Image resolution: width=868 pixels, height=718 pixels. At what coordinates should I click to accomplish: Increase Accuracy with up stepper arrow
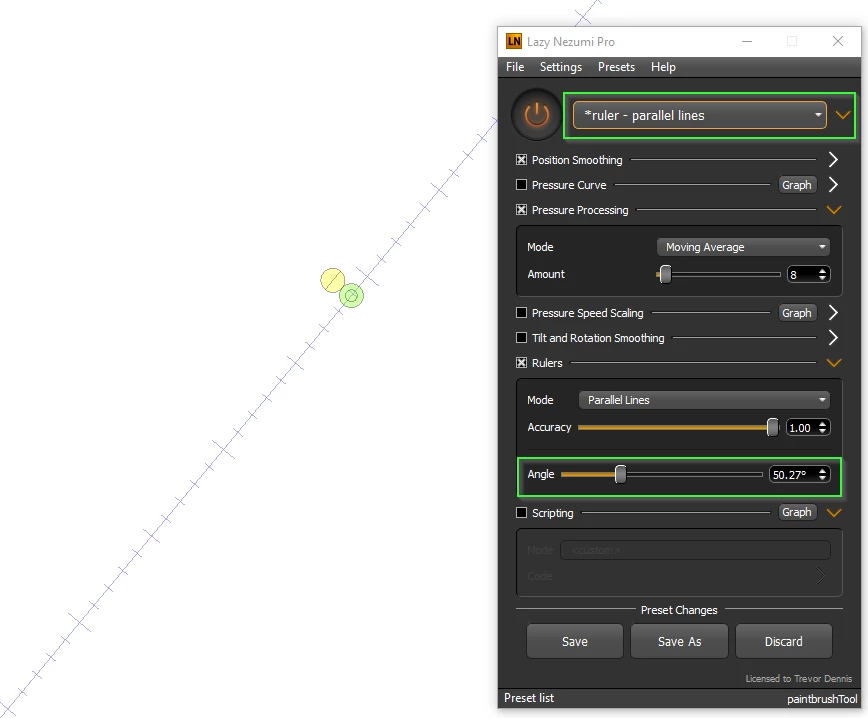(823, 424)
